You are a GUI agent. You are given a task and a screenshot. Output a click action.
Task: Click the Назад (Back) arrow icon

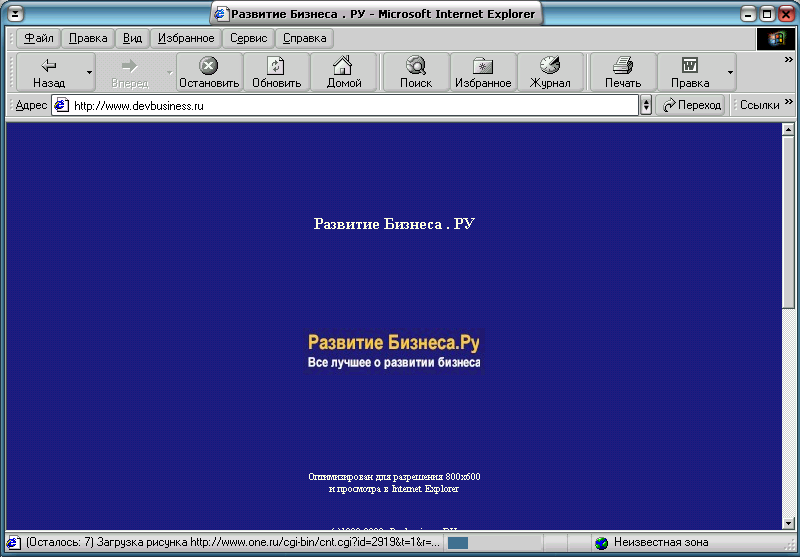pos(48,66)
